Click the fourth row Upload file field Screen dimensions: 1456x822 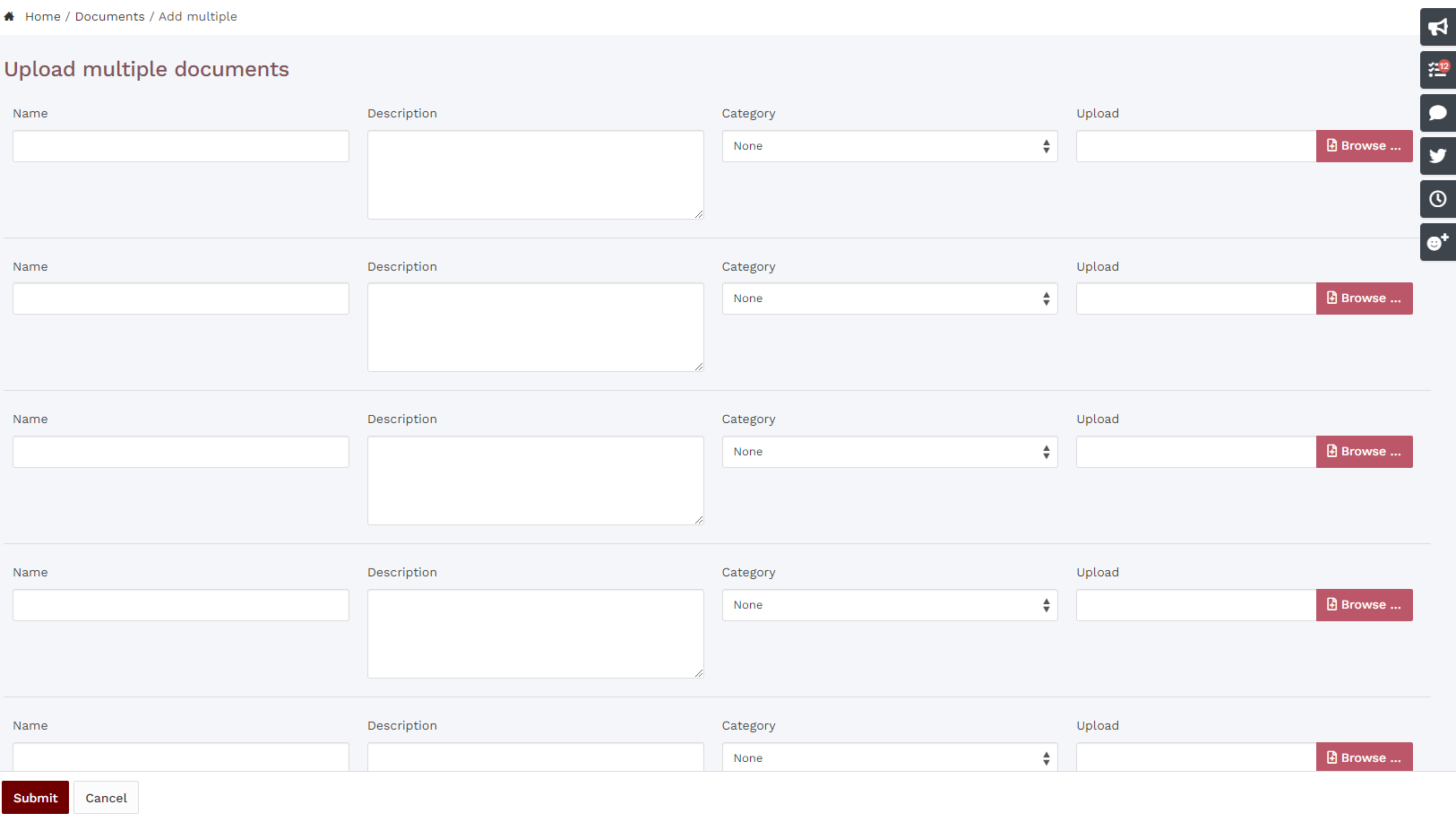coord(1195,605)
